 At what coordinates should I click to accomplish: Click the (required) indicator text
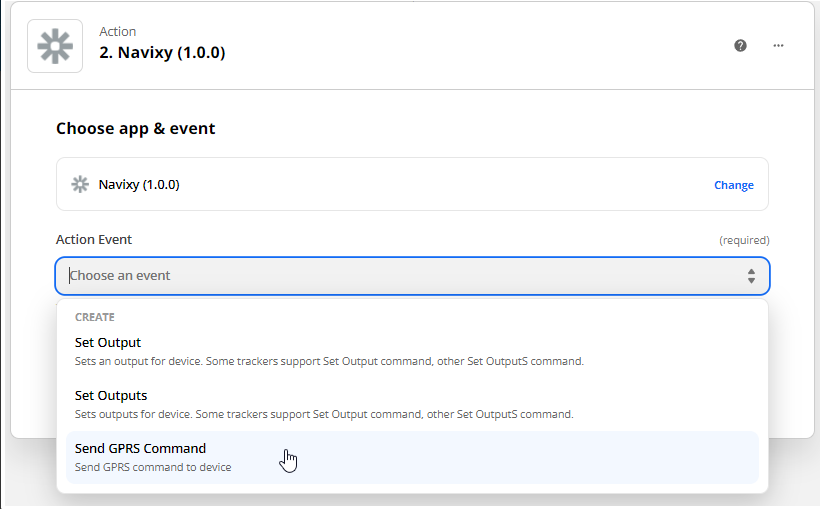tap(744, 240)
